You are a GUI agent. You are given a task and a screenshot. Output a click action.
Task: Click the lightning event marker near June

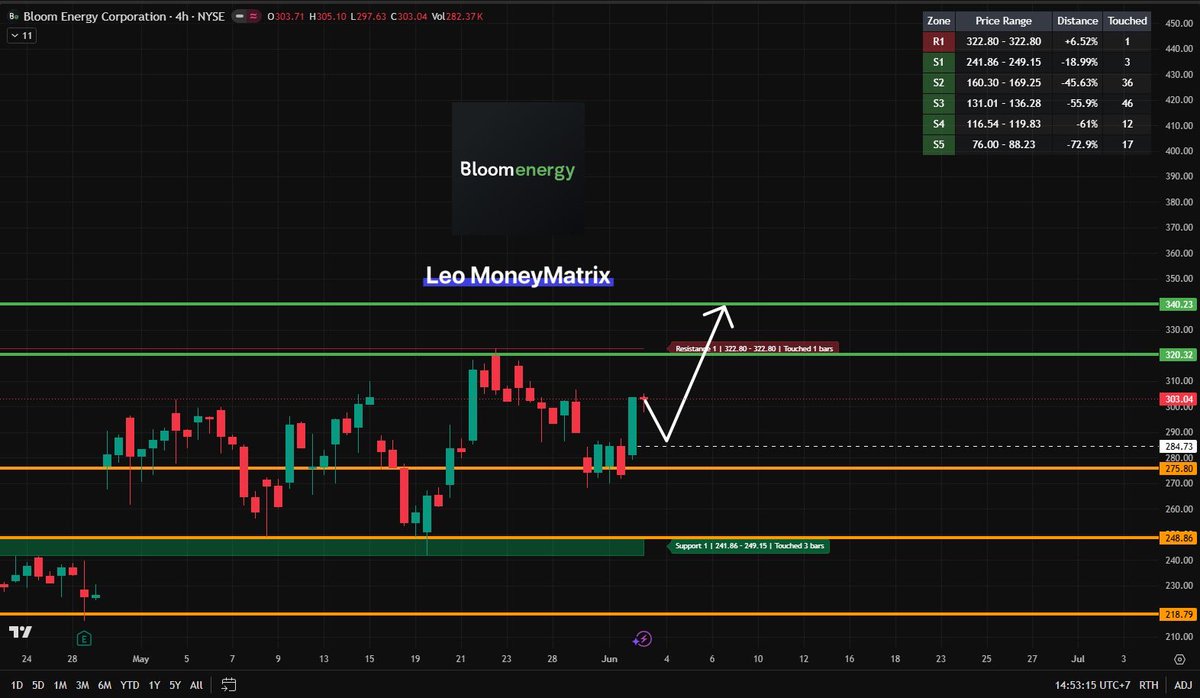pyautogui.click(x=643, y=638)
